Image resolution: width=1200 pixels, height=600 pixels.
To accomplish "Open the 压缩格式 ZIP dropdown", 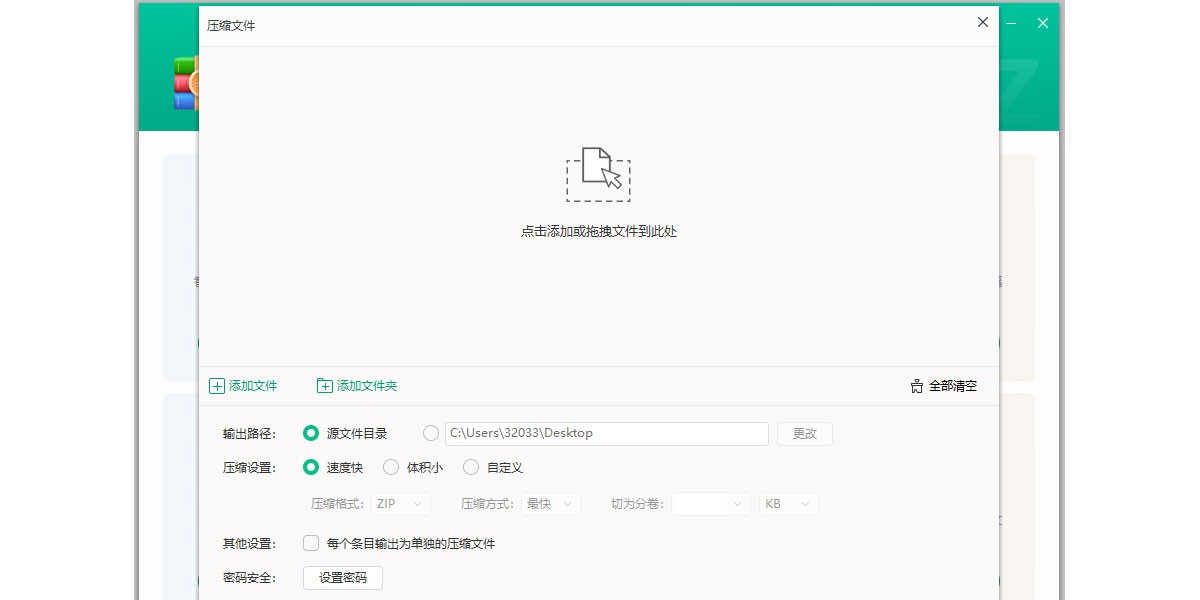I will coord(401,504).
